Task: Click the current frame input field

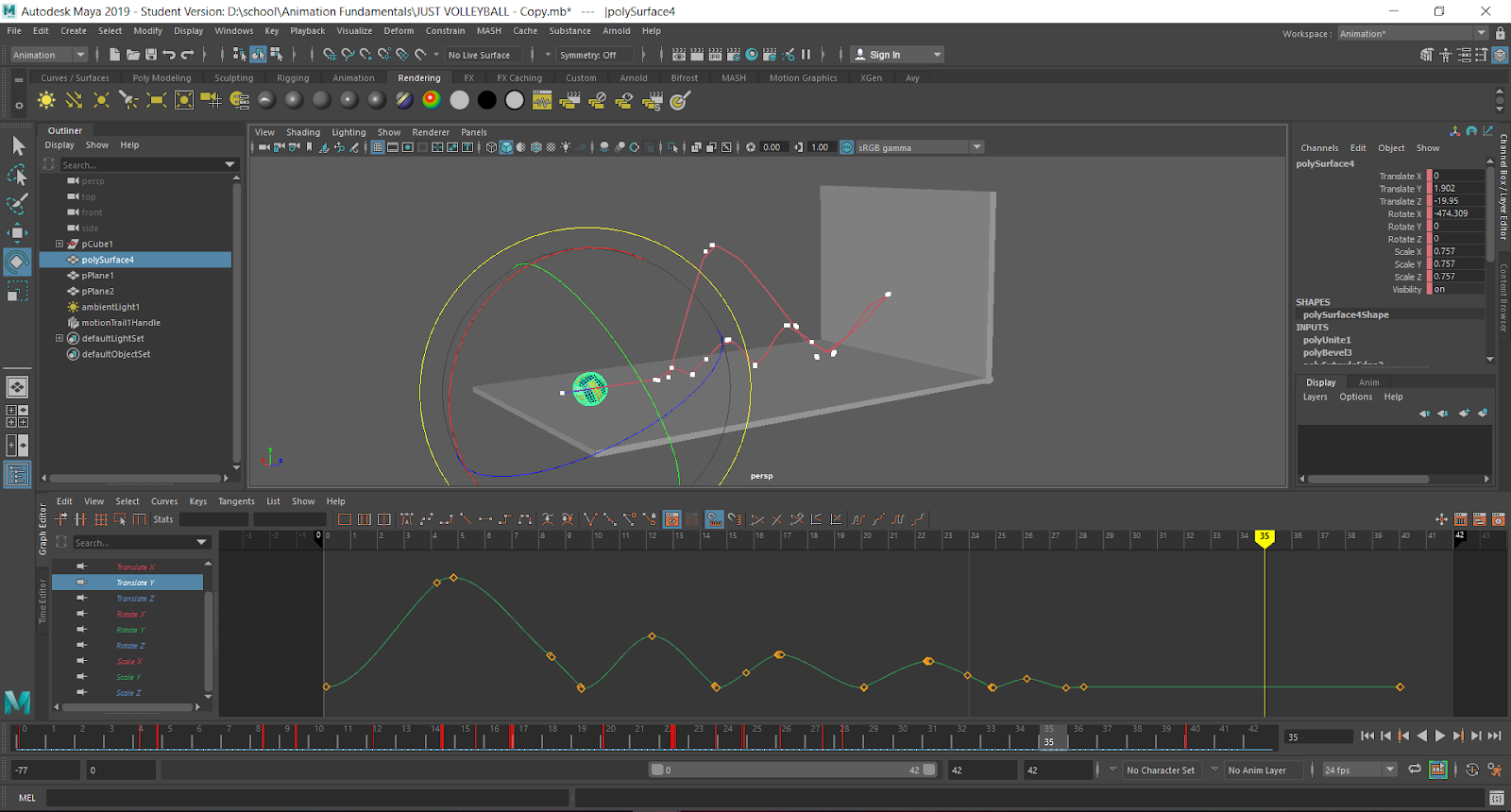Action: point(1318,736)
